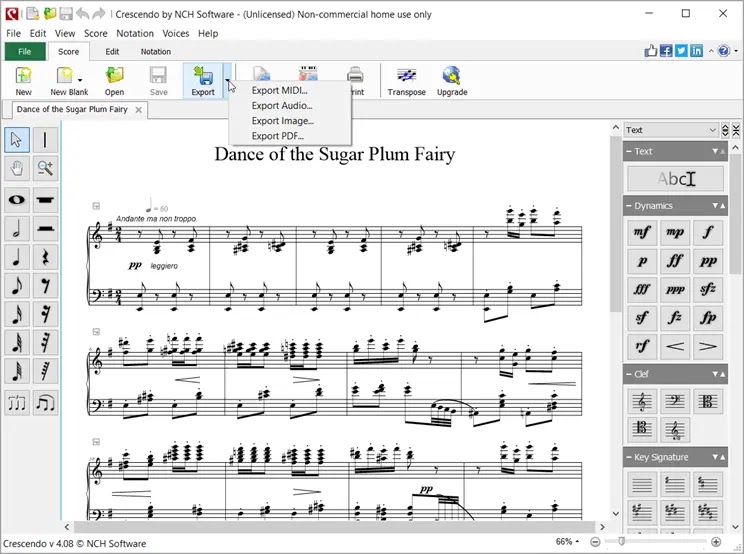744x554 pixels.
Task: Choose the whole rest tool
Action: 46,200
